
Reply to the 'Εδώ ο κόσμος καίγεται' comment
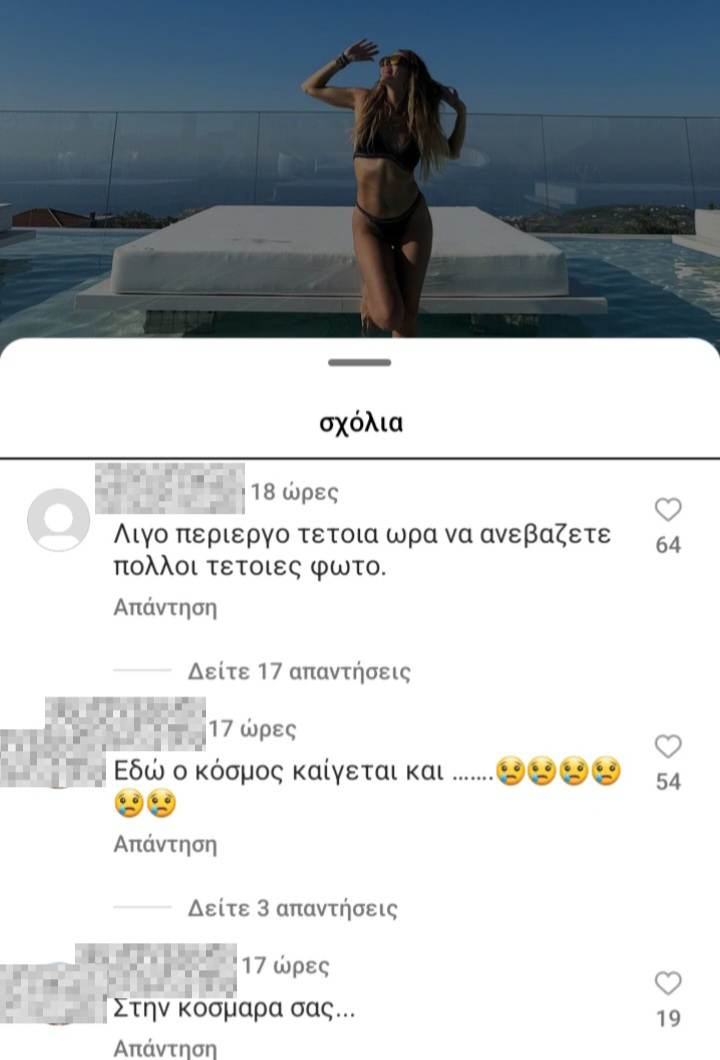point(165,844)
